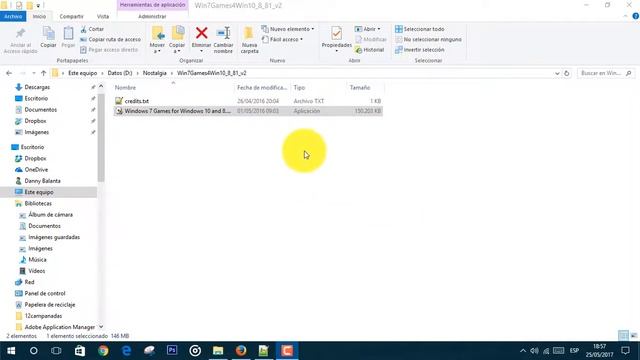This screenshot has width=640, height=360.
Task: Sort by Fecha de modificación column
Action: pos(262,87)
